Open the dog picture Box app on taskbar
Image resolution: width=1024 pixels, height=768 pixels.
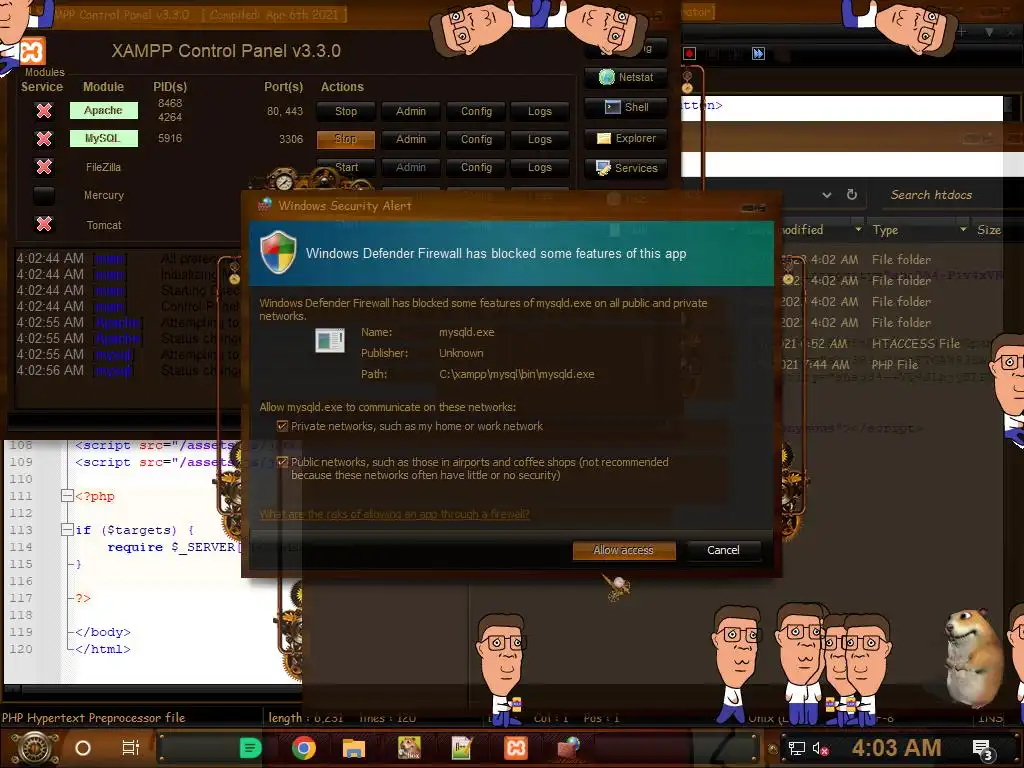coord(409,748)
